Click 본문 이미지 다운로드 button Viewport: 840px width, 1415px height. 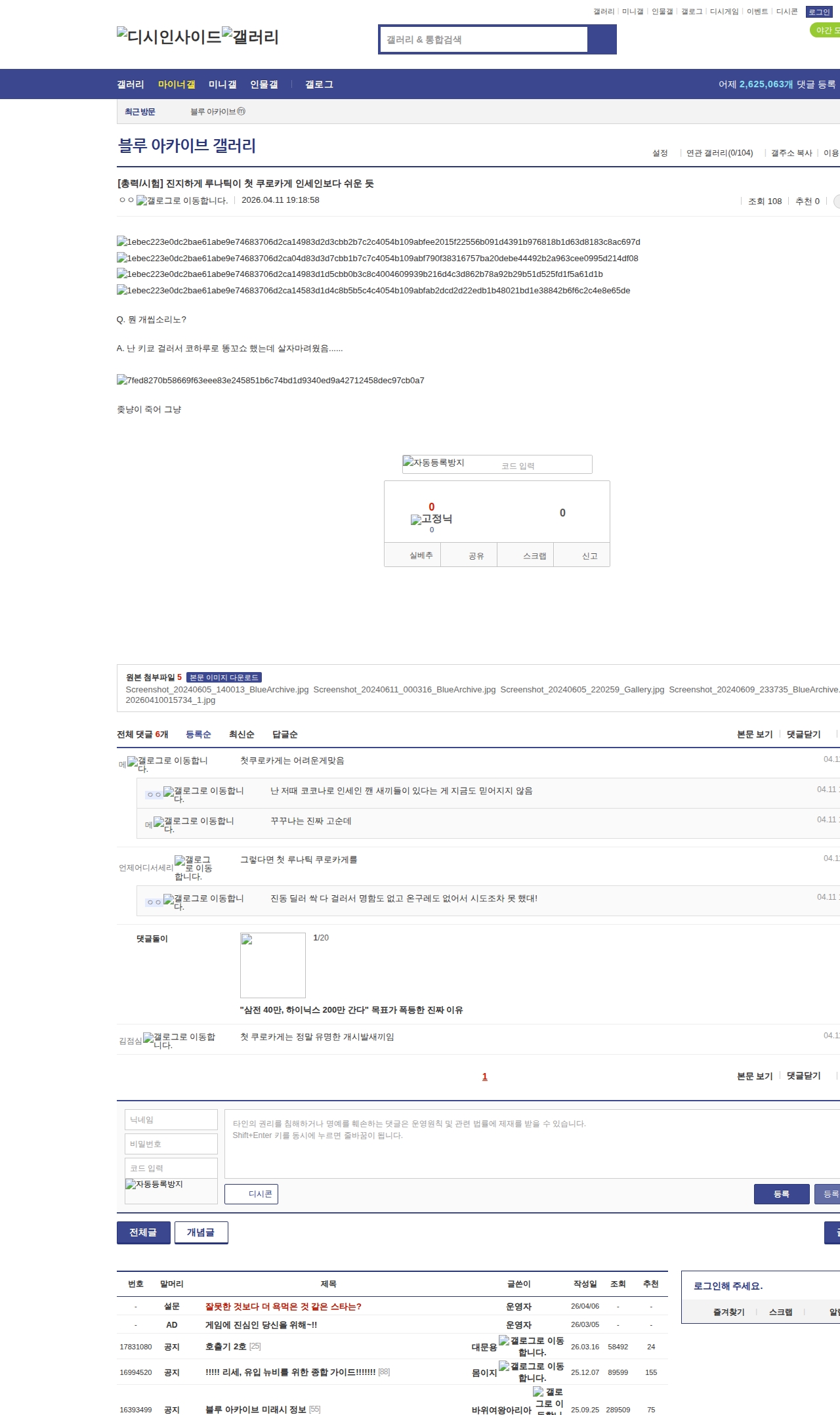click(224, 677)
